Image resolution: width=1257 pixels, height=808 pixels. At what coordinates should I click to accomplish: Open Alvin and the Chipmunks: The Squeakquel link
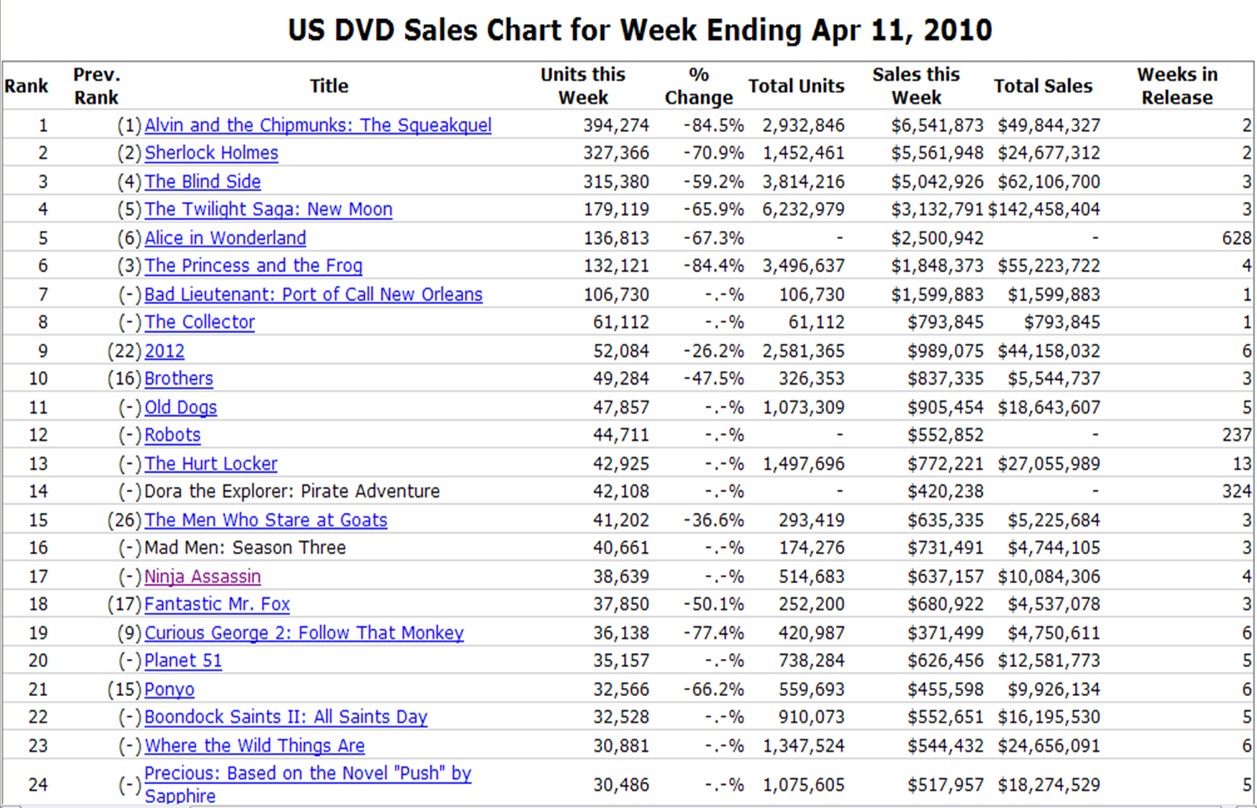click(318, 125)
